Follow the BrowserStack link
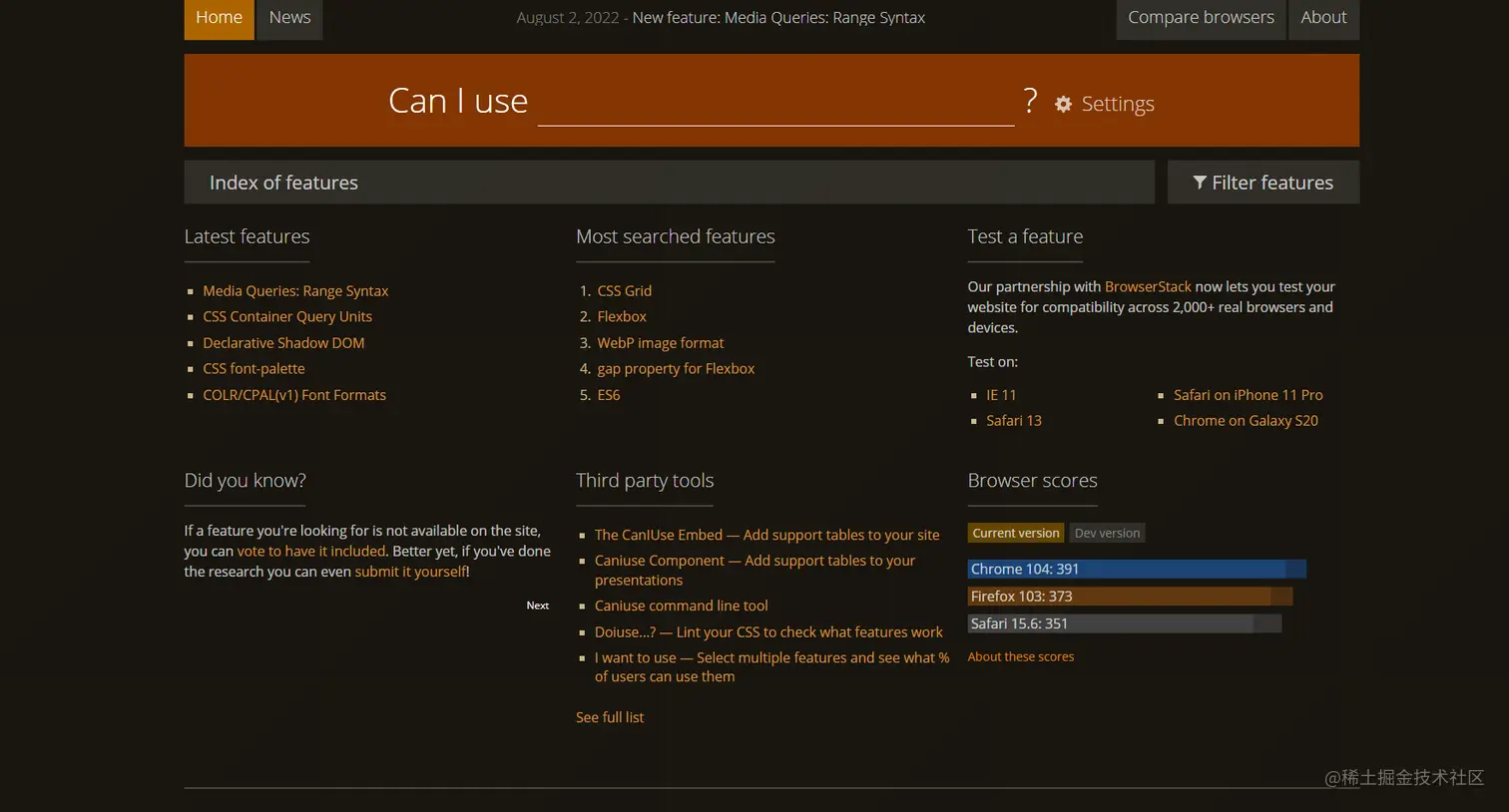1509x812 pixels. [x=1148, y=287]
